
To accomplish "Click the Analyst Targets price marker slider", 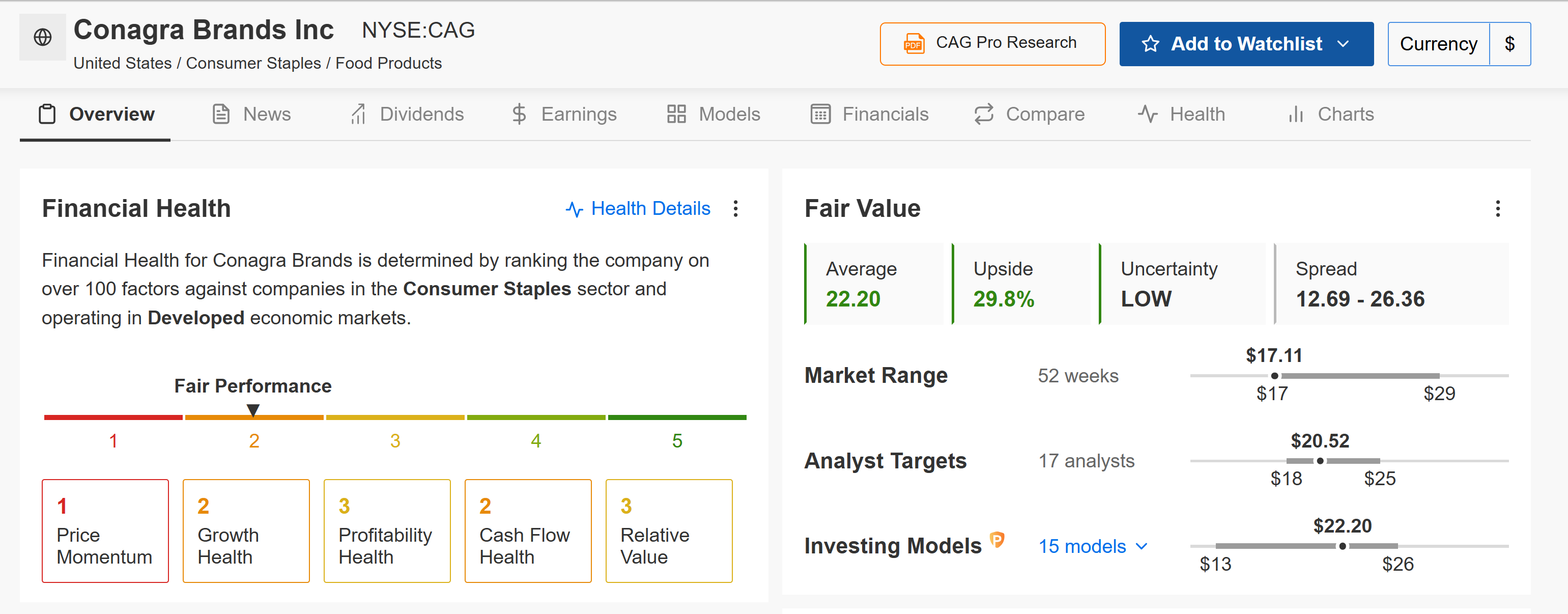I will point(1320,461).
